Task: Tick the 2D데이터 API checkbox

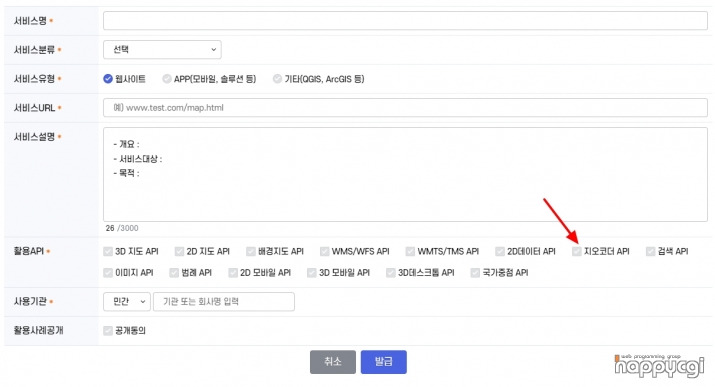Action: pyautogui.click(x=500, y=251)
